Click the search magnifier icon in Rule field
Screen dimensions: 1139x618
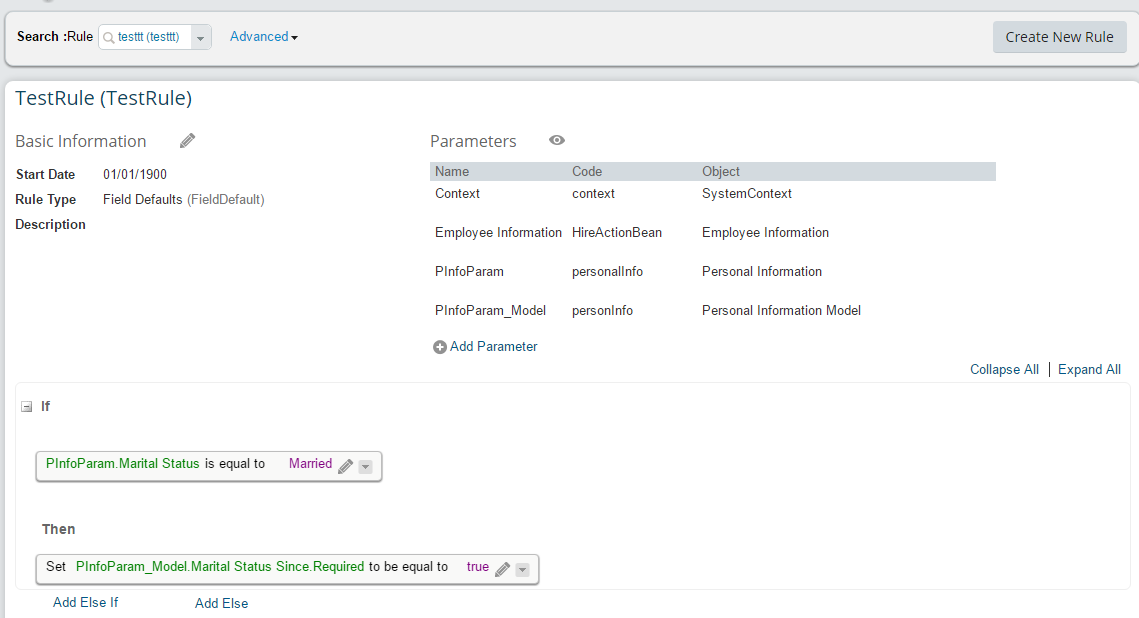tap(109, 38)
